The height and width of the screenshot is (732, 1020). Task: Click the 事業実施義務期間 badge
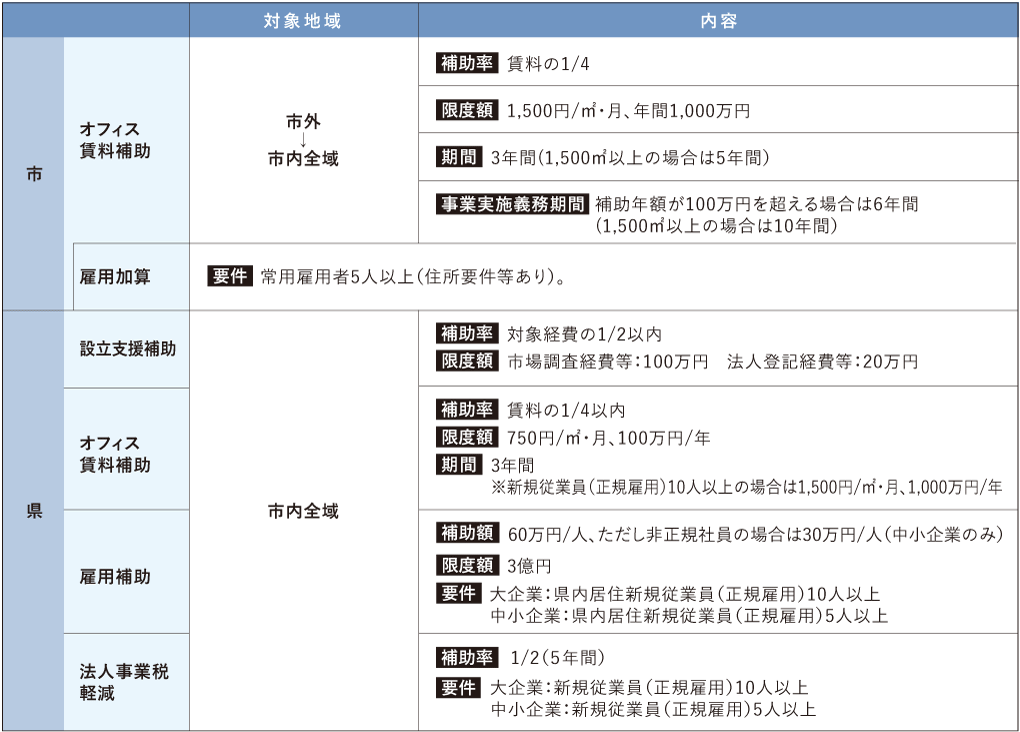click(x=513, y=204)
